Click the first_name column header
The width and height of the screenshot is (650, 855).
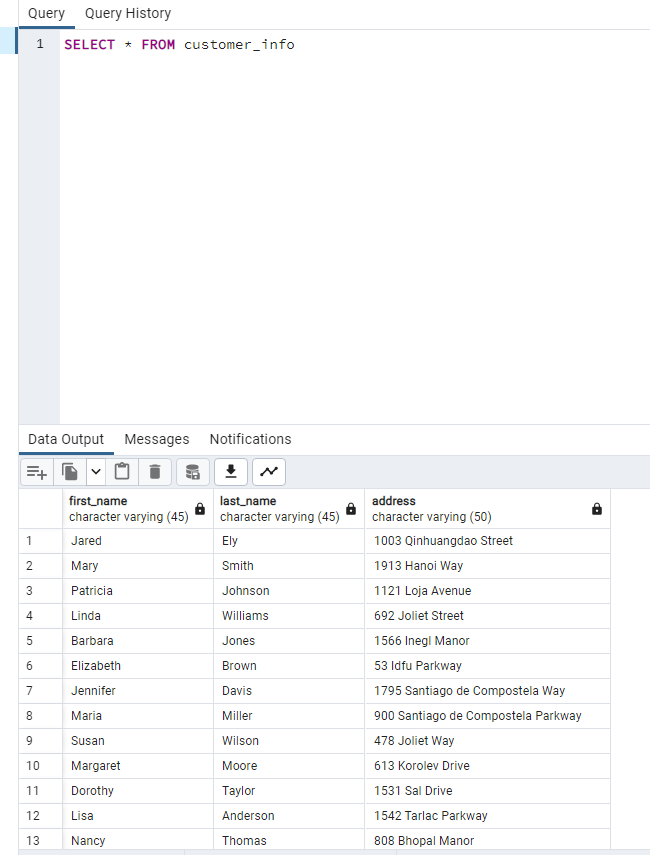(x=138, y=509)
